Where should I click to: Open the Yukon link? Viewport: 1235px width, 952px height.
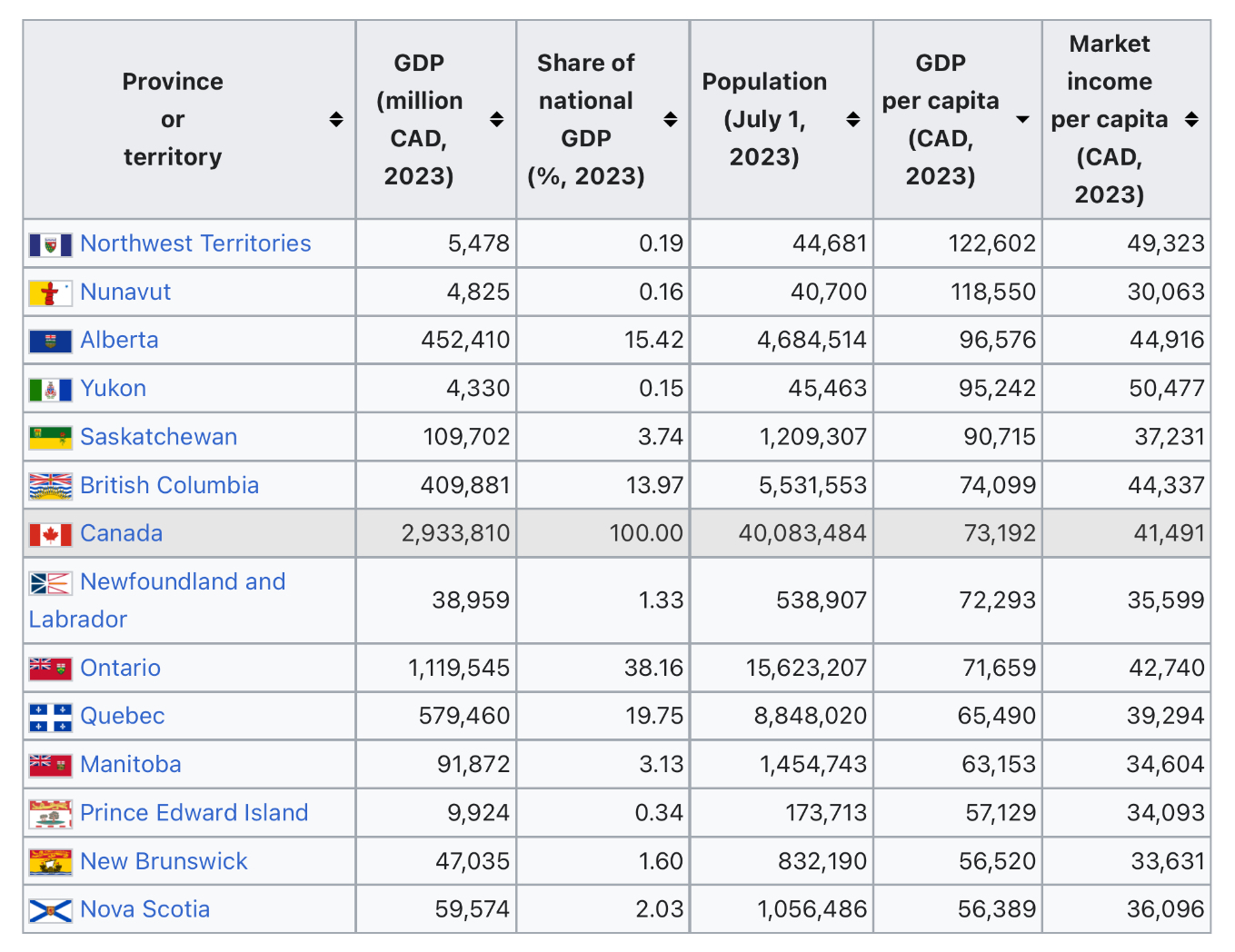[x=113, y=388]
